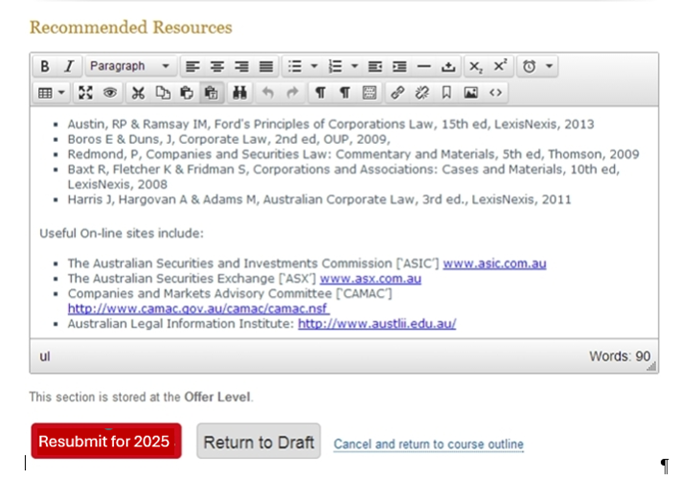
Task: Open numbered list style dropdown arrow
Action: click(x=354, y=66)
